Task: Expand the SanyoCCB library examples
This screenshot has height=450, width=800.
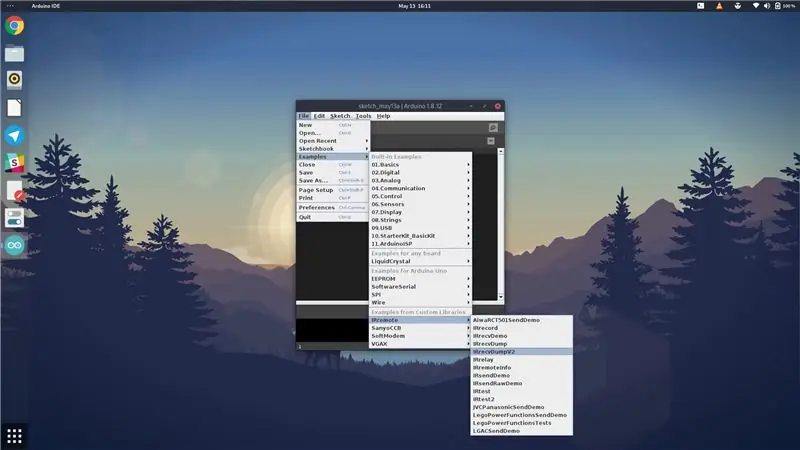Action: [420, 328]
